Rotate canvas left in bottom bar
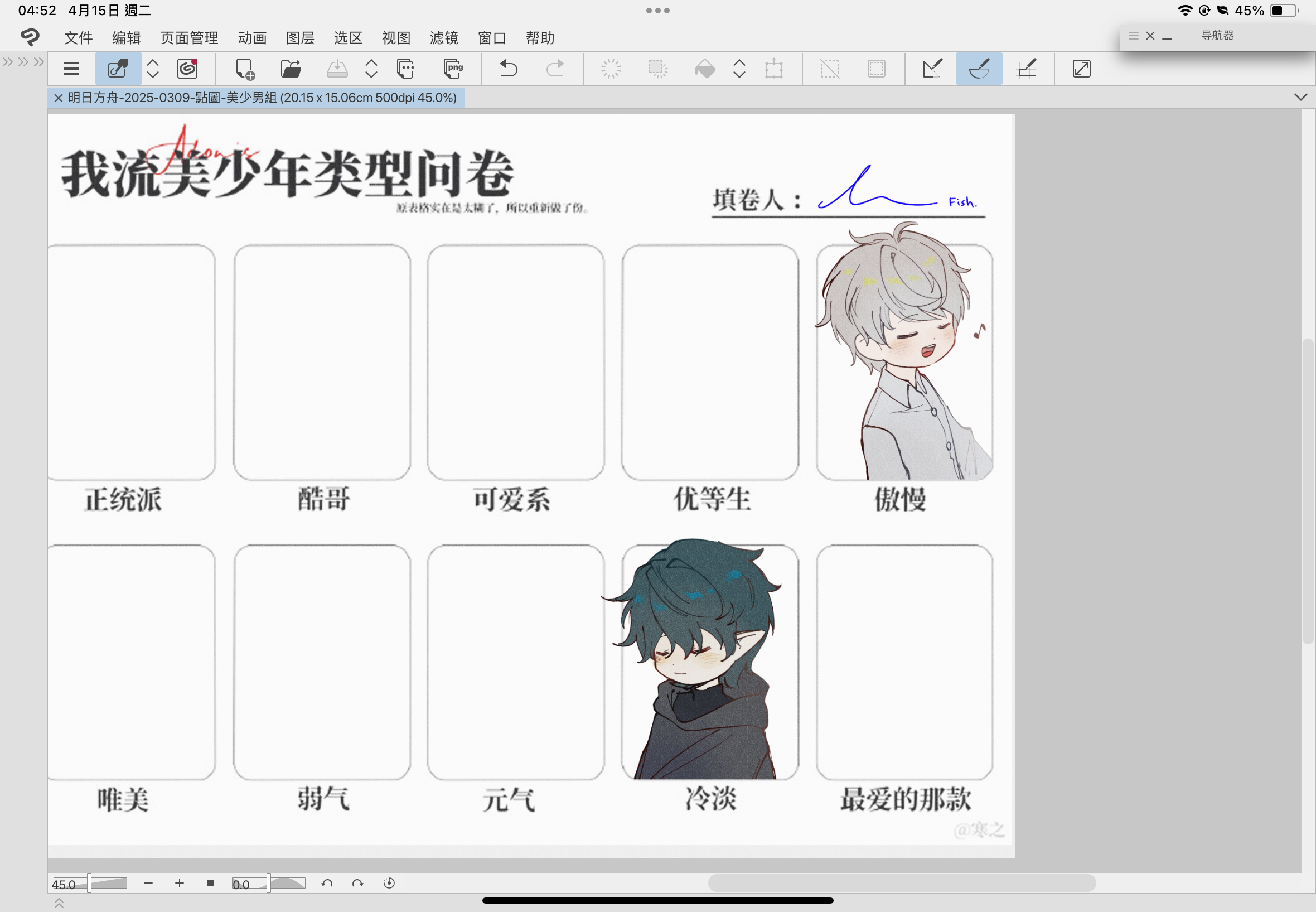Image resolution: width=1316 pixels, height=912 pixels. coord(327,884)
